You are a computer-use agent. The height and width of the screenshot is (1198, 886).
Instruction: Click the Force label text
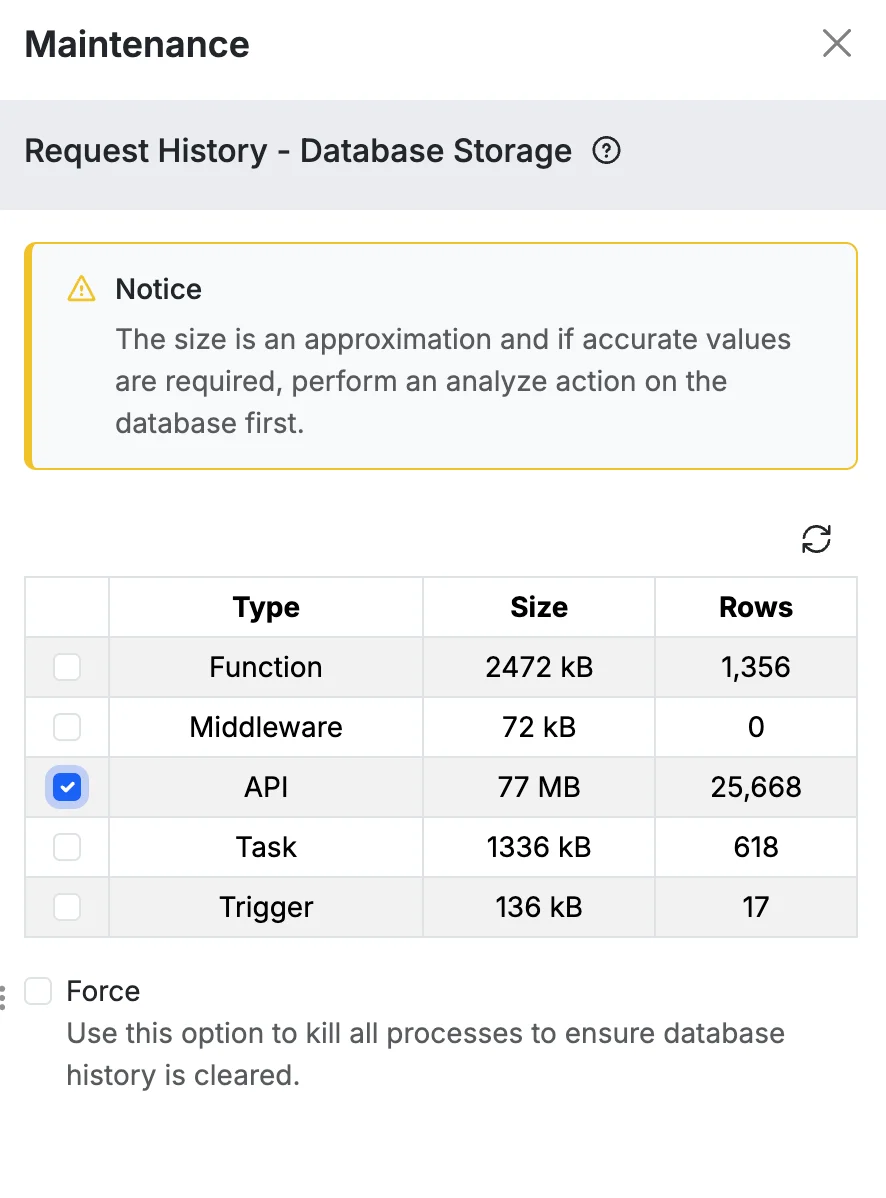pyautogui.click(x=103, y=991)
